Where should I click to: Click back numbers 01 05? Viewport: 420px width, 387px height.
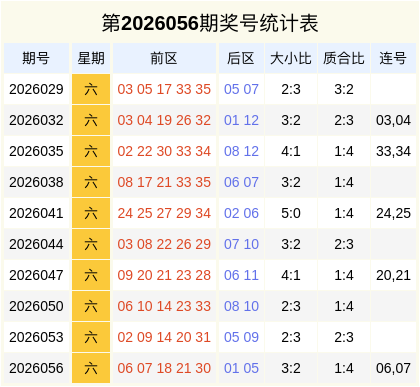pyautogui.click(x=241, y=368)
